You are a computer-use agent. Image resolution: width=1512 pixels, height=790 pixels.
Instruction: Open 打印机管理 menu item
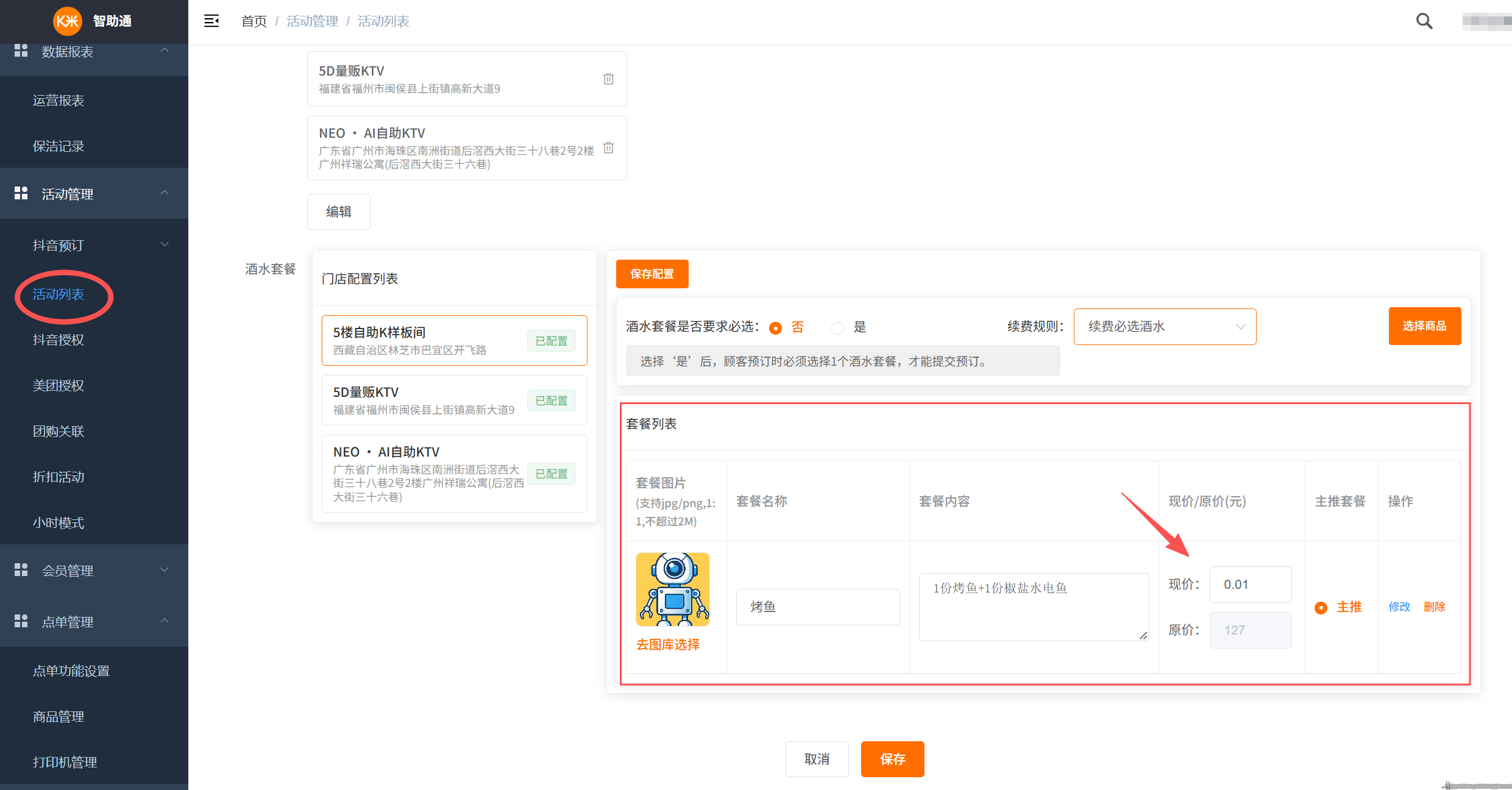[65, 763]
